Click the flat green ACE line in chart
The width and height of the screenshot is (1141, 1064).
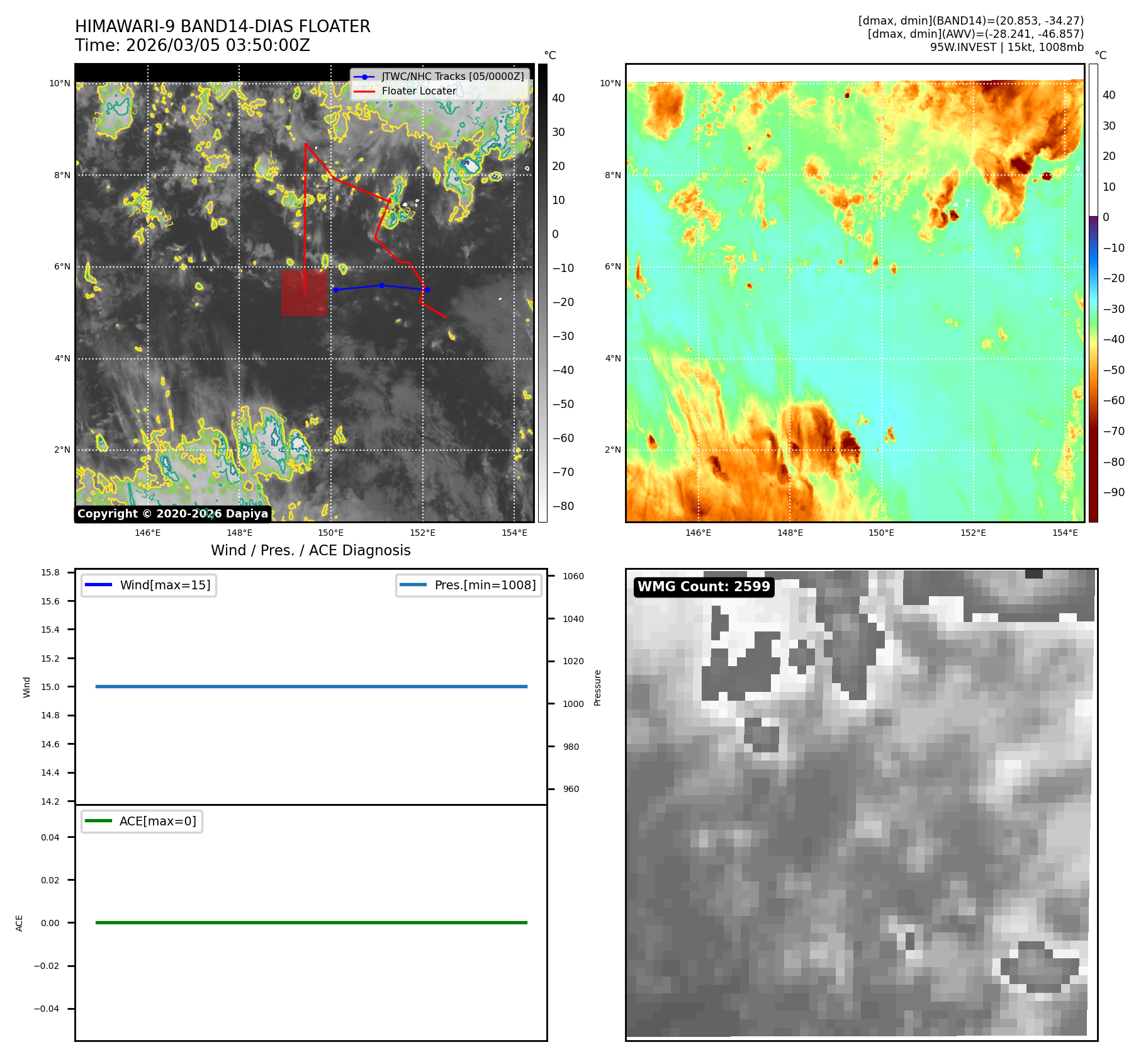311,922
